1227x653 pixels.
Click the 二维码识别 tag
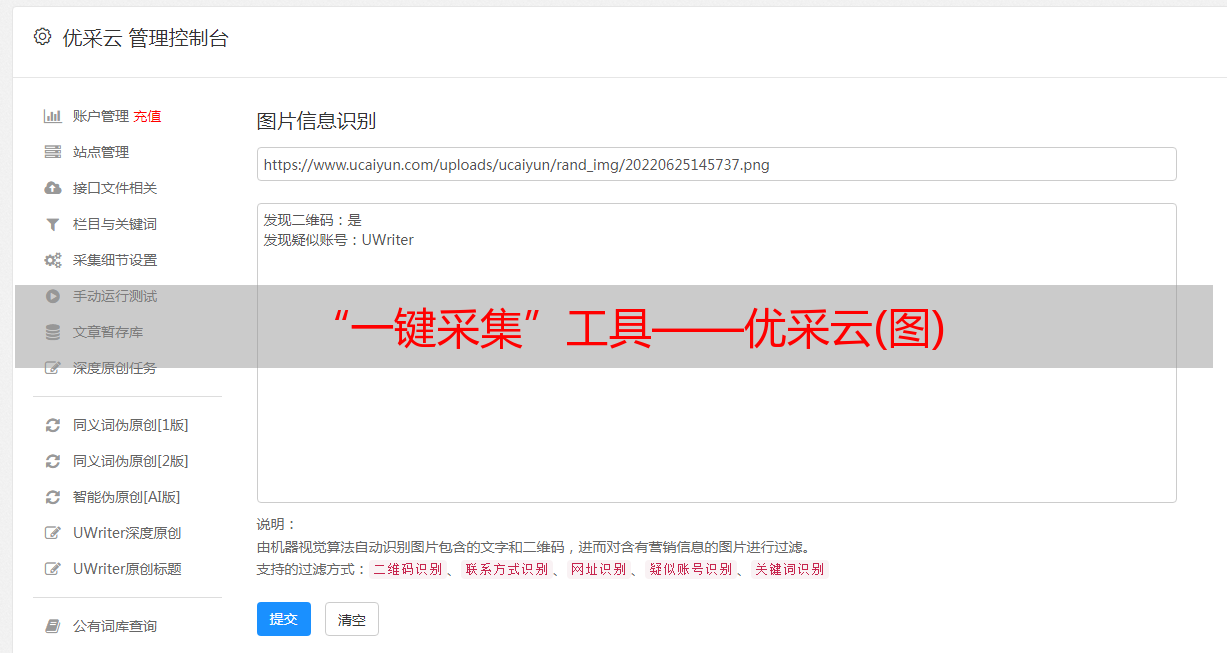click(x=407, y=569)
